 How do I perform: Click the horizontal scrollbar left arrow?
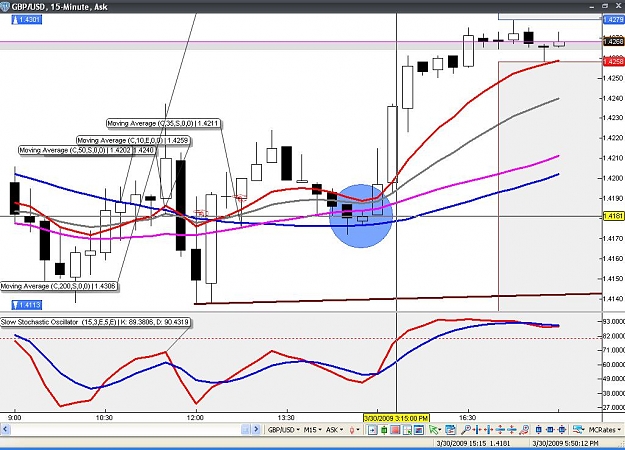[5, 429]
